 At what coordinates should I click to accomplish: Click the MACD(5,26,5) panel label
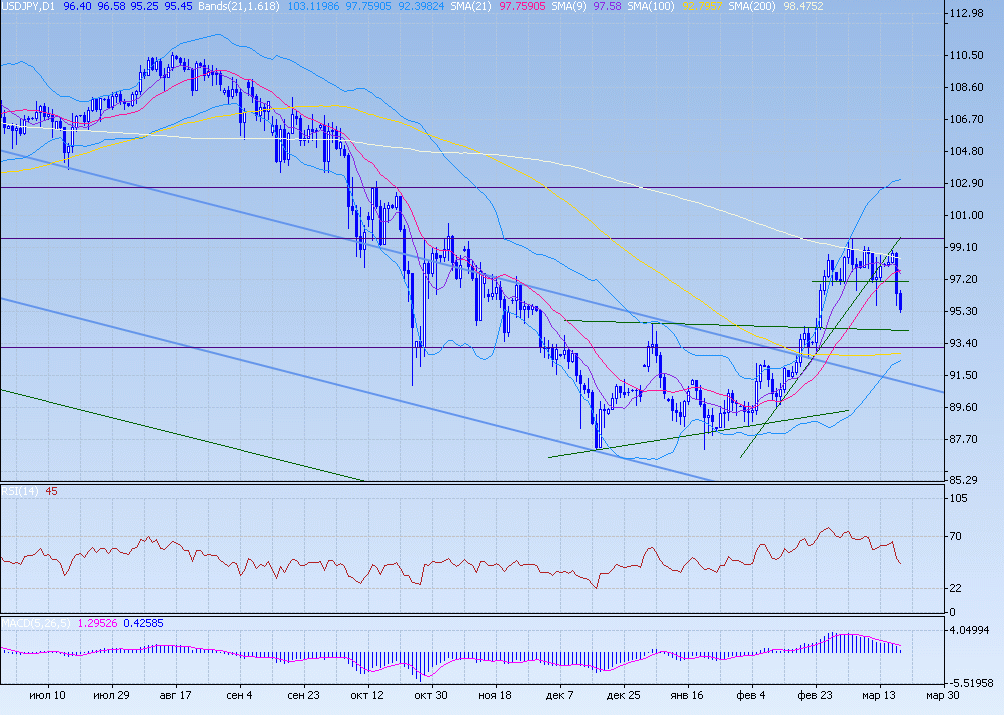point(32,624)
